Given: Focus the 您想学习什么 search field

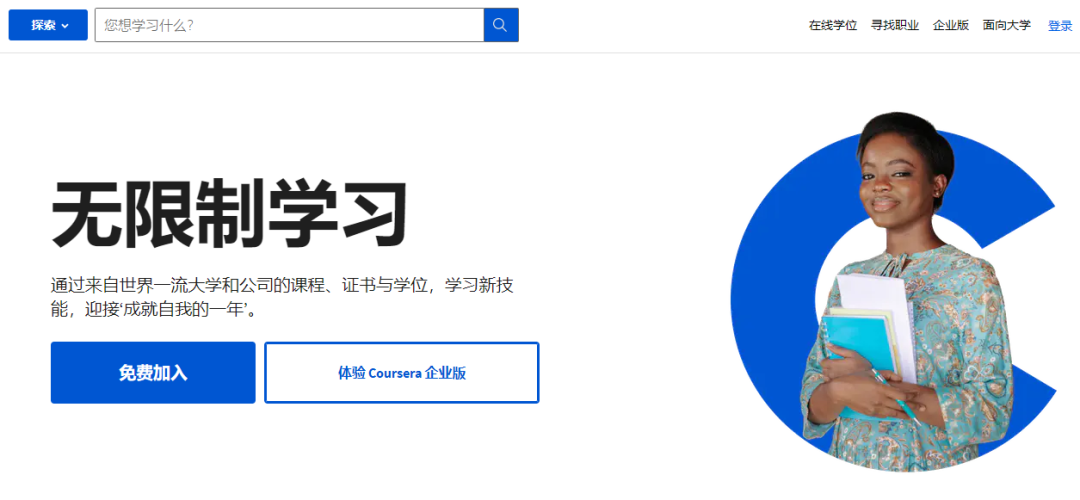Looking at the screenshot, I should (x=289, y=25).
